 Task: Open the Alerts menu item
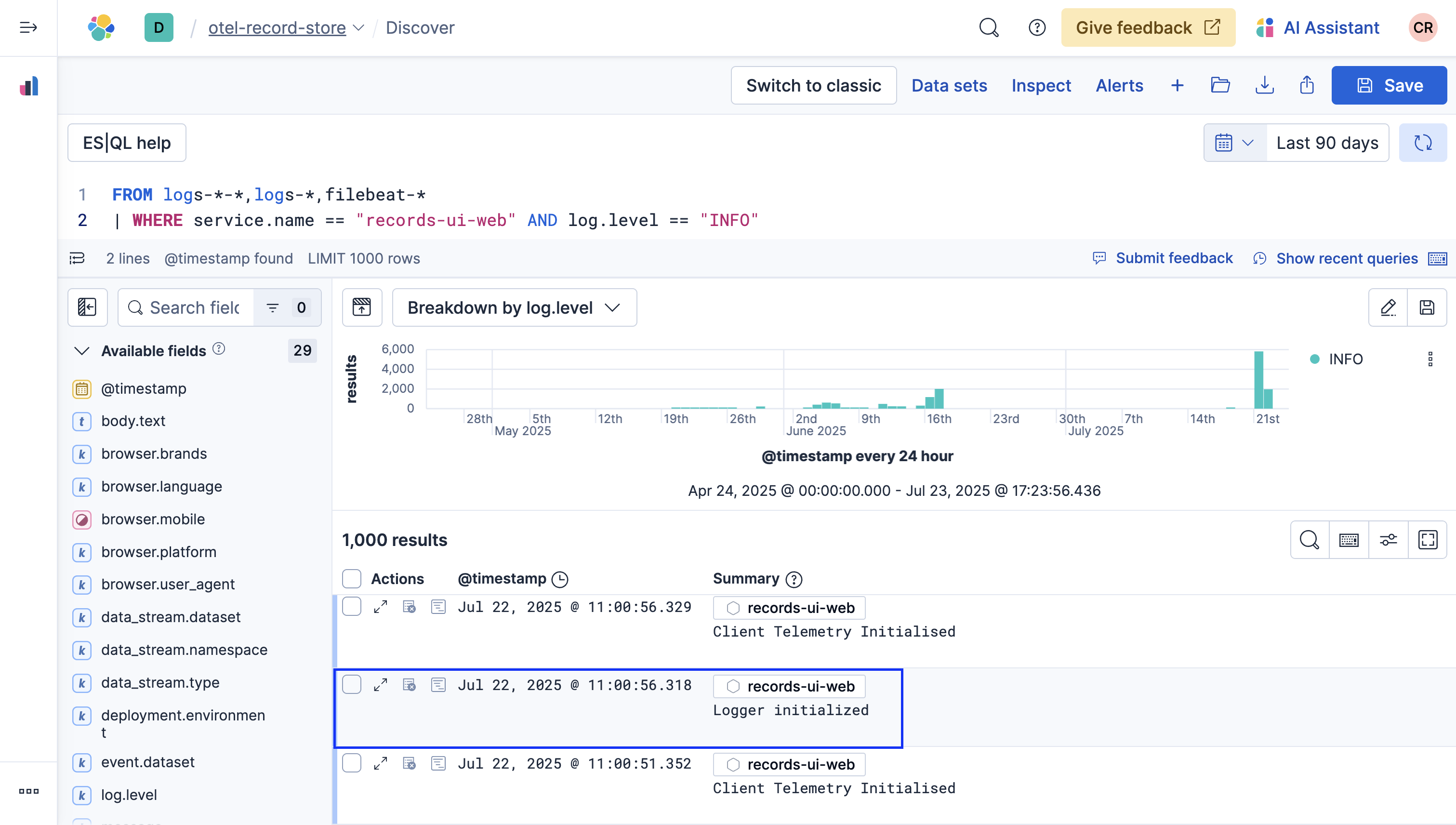click(x=1119, y=86)
